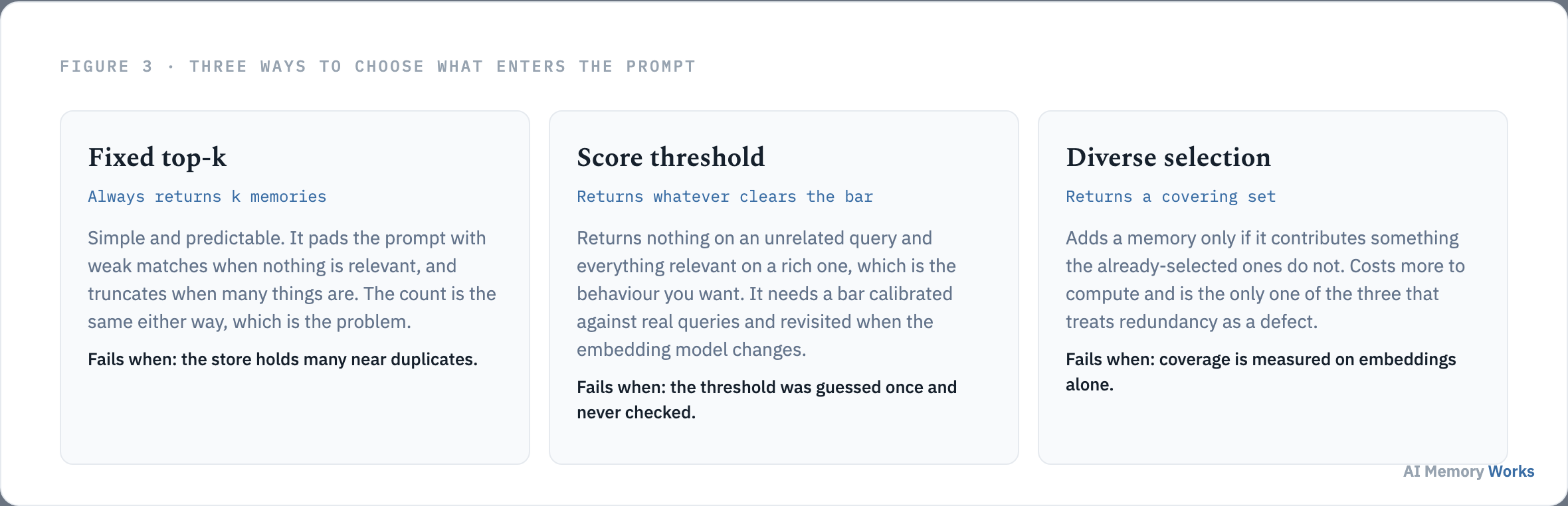Click the word 'Works' in the watermark

[x=1512, y=471]
